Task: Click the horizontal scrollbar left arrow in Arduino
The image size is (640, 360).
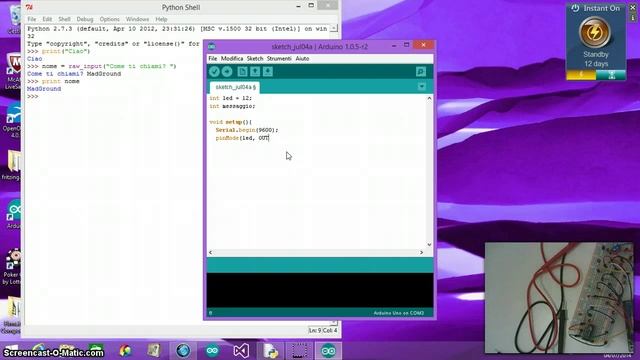Action: pos(211,253)
